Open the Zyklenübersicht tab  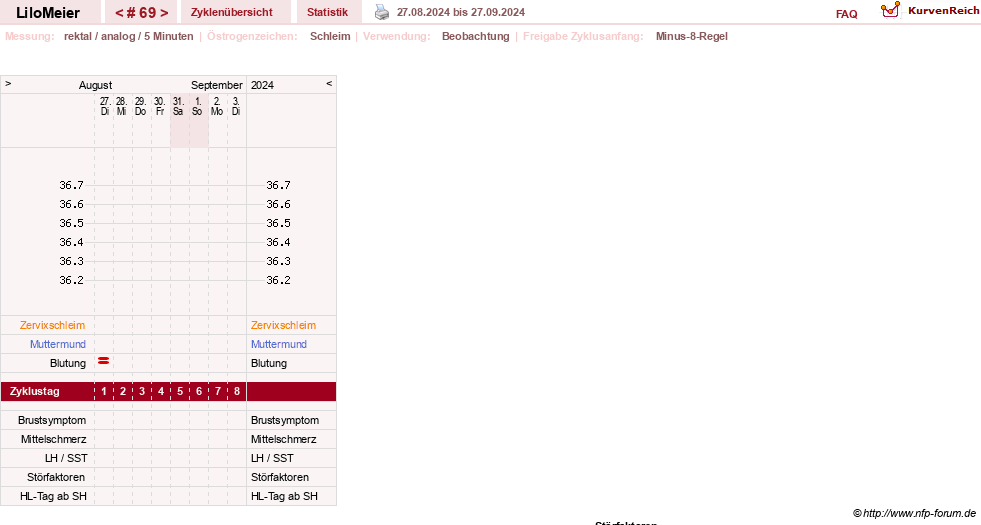pyautogui.click(x=231, y=13)
